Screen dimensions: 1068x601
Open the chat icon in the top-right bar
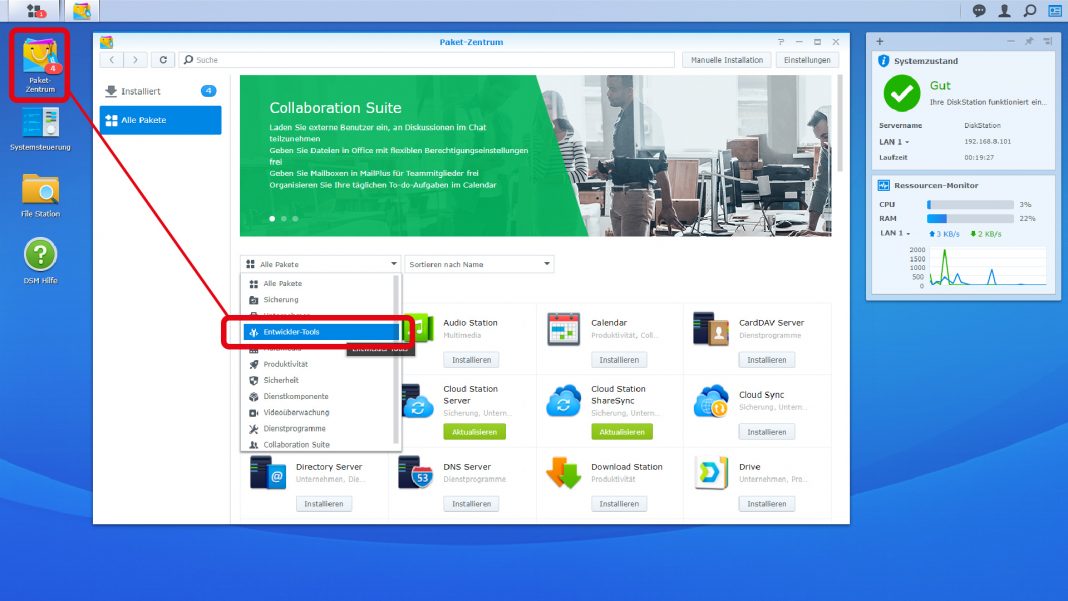pos(977,10)
